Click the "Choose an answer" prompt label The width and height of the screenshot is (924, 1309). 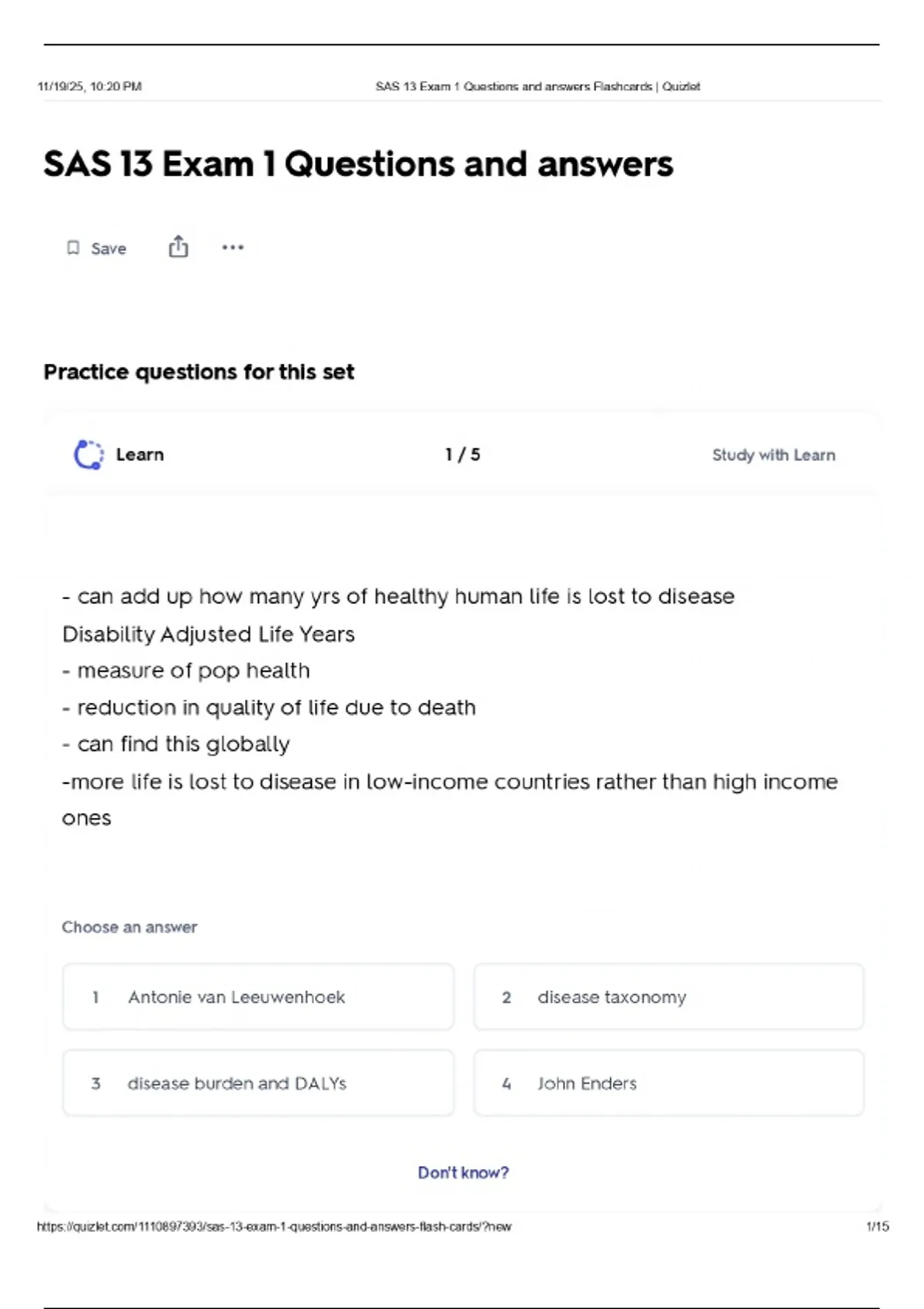129,927
